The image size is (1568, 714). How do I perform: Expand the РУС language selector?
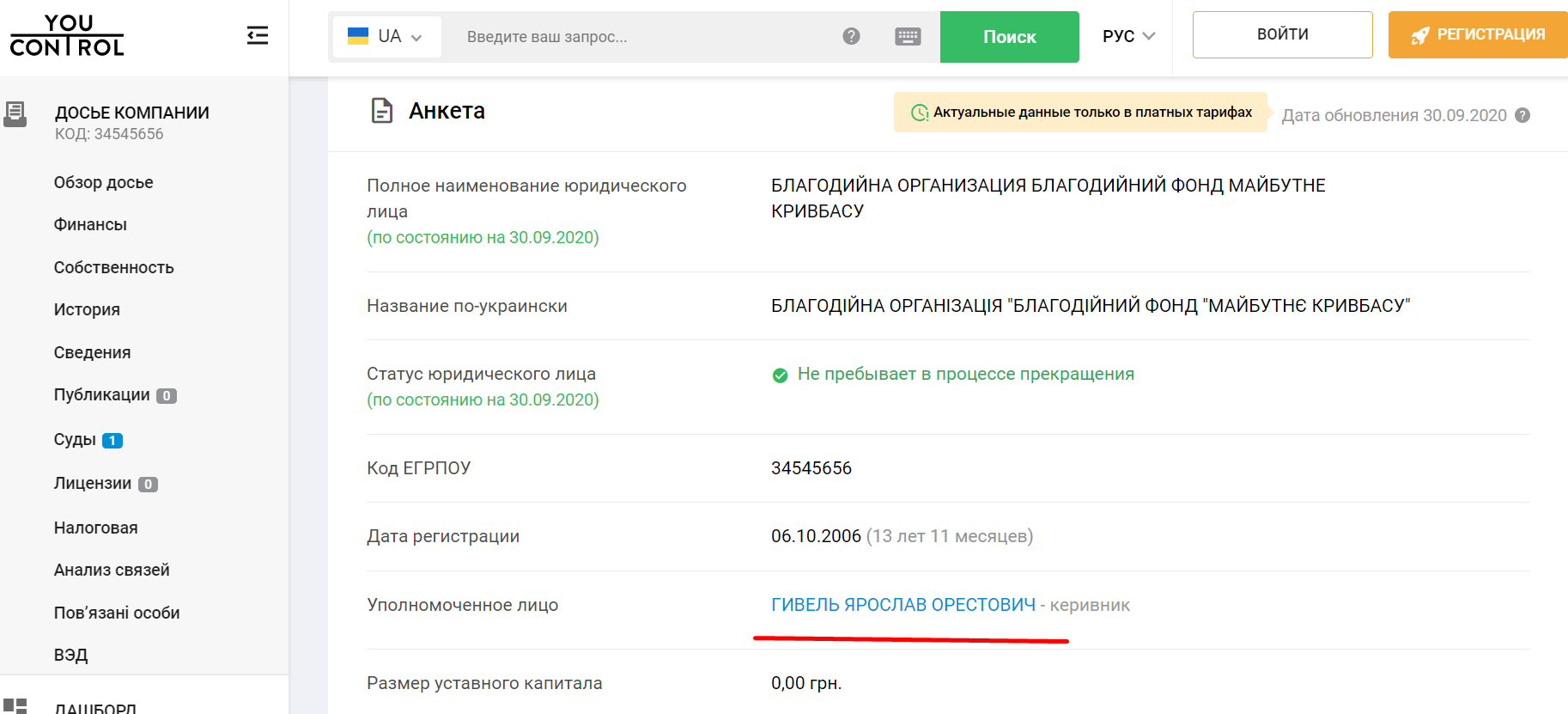click(x=1128, y=36)
